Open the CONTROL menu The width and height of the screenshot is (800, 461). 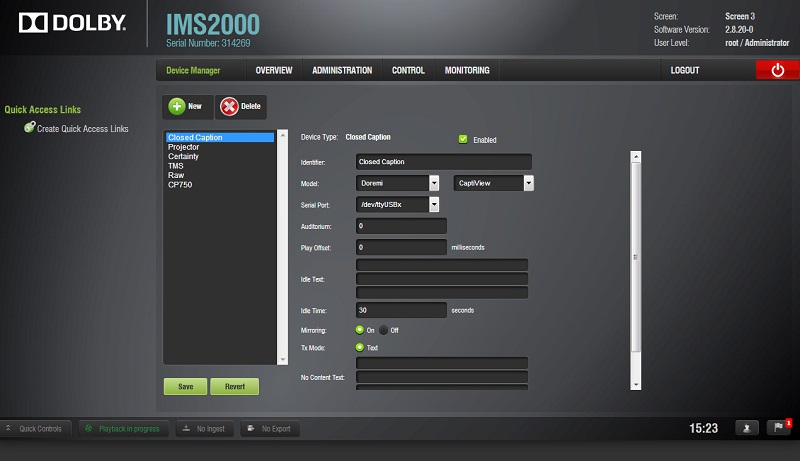[408, 70]
